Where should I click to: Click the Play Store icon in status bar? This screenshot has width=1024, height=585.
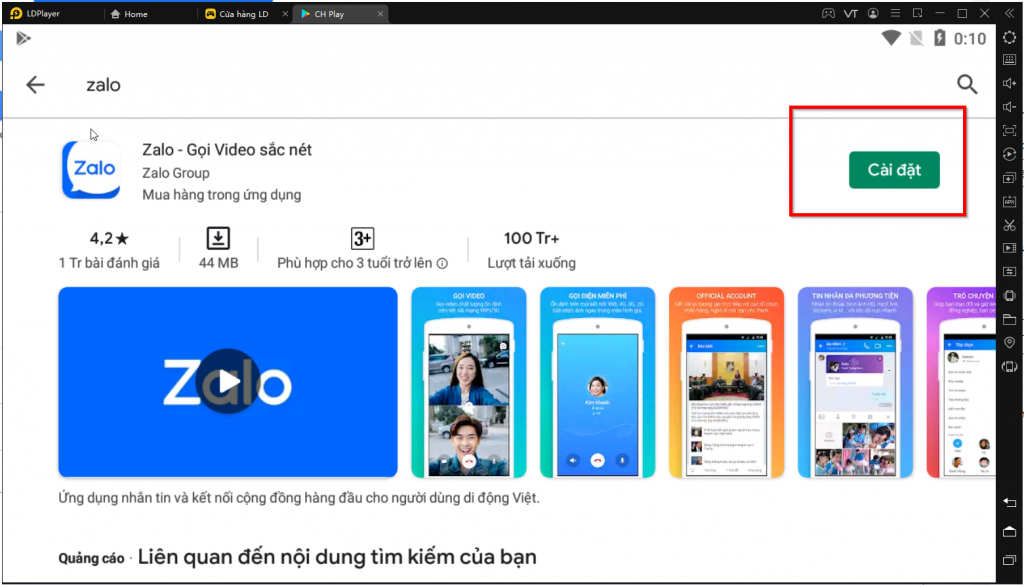tap(24, 39)
